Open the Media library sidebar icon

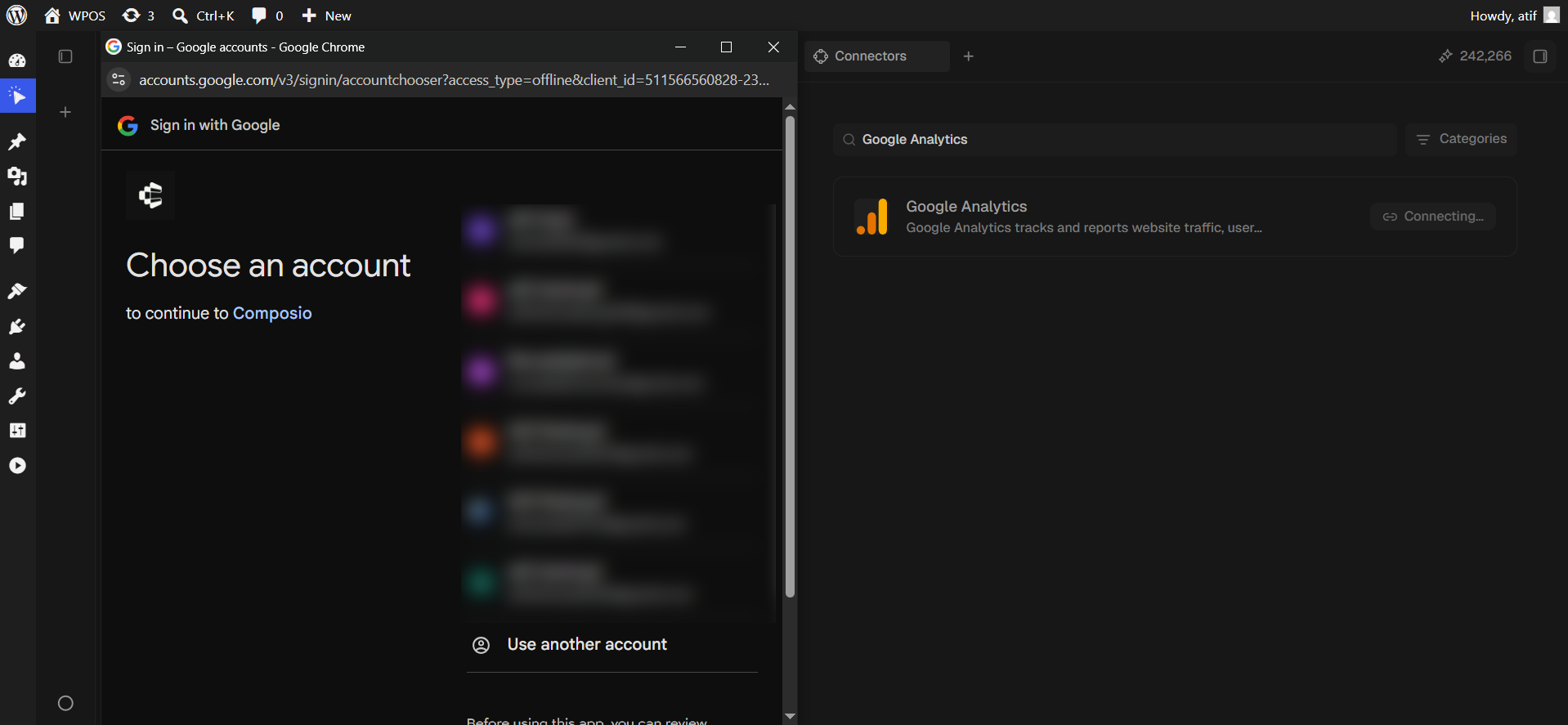click(17, 176)
